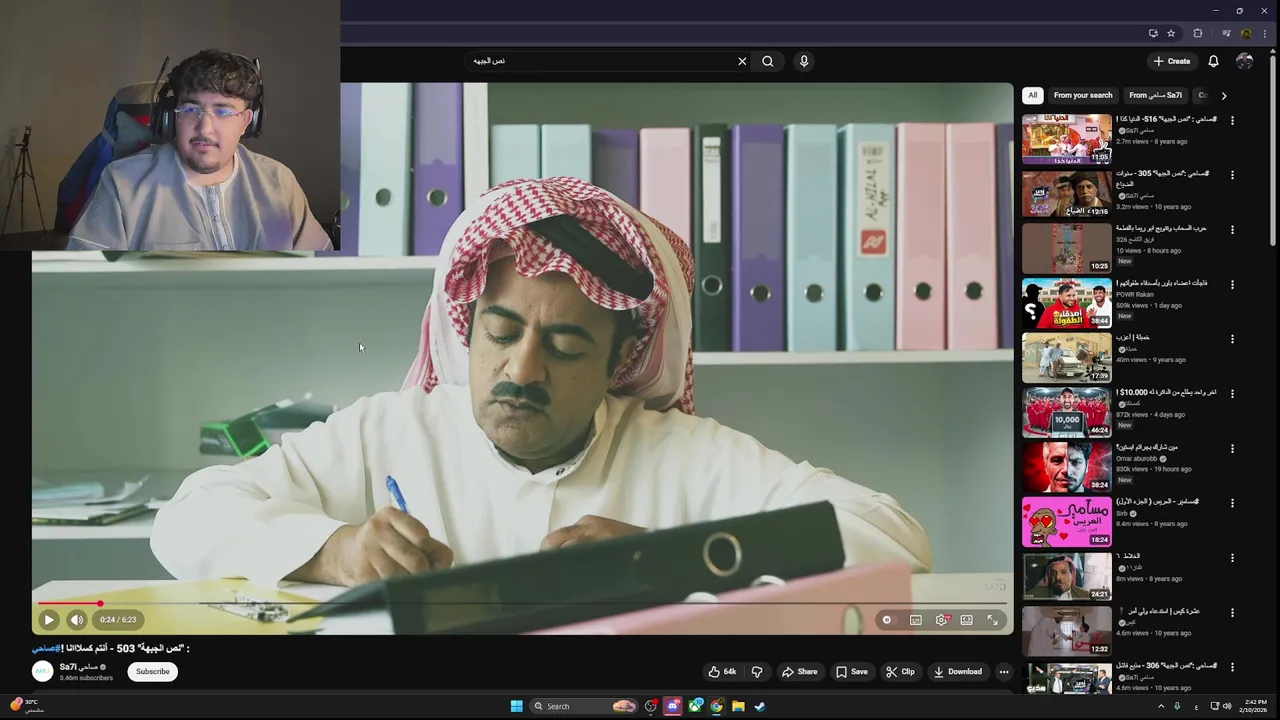Open more actions ellipsis below video
1280x720 pixels.
coord(1004,672)
